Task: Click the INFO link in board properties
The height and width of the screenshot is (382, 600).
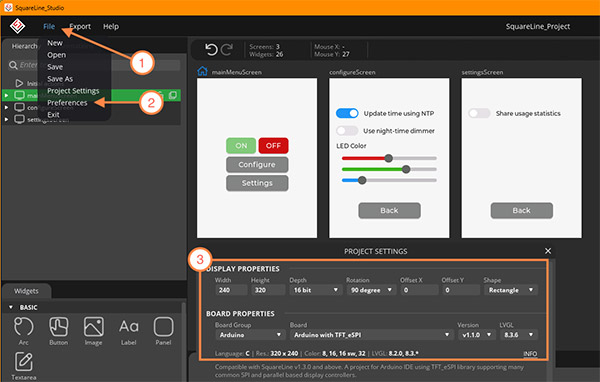Action: (530, 354)
